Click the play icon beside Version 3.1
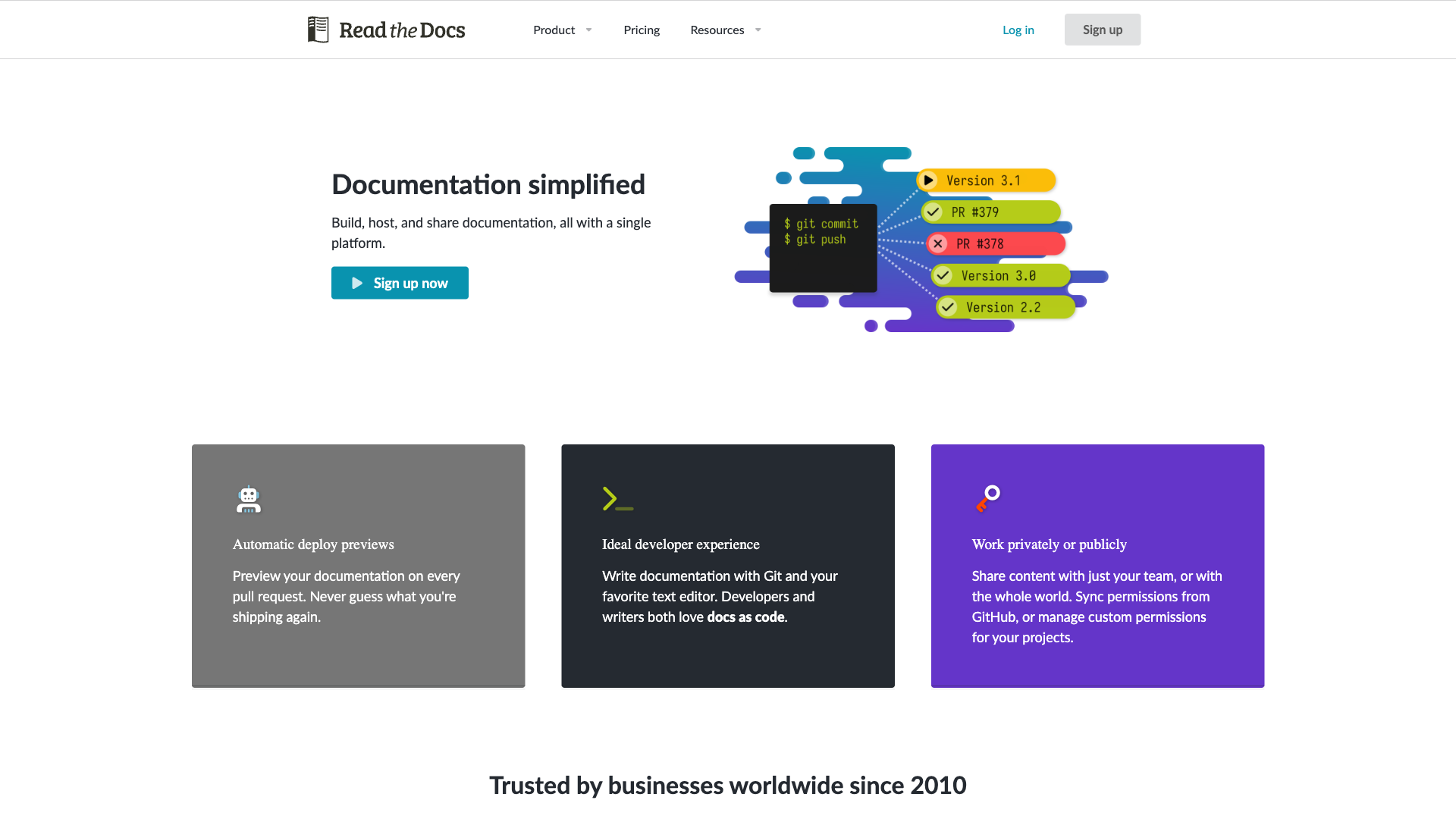Viewport: 1456px width, 819px height. (x=928, y=180)
